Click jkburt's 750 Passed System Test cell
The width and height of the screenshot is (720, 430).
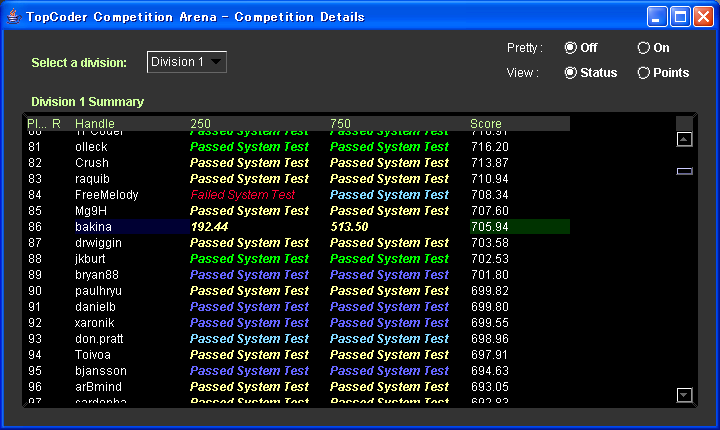(x=389, y=259)
